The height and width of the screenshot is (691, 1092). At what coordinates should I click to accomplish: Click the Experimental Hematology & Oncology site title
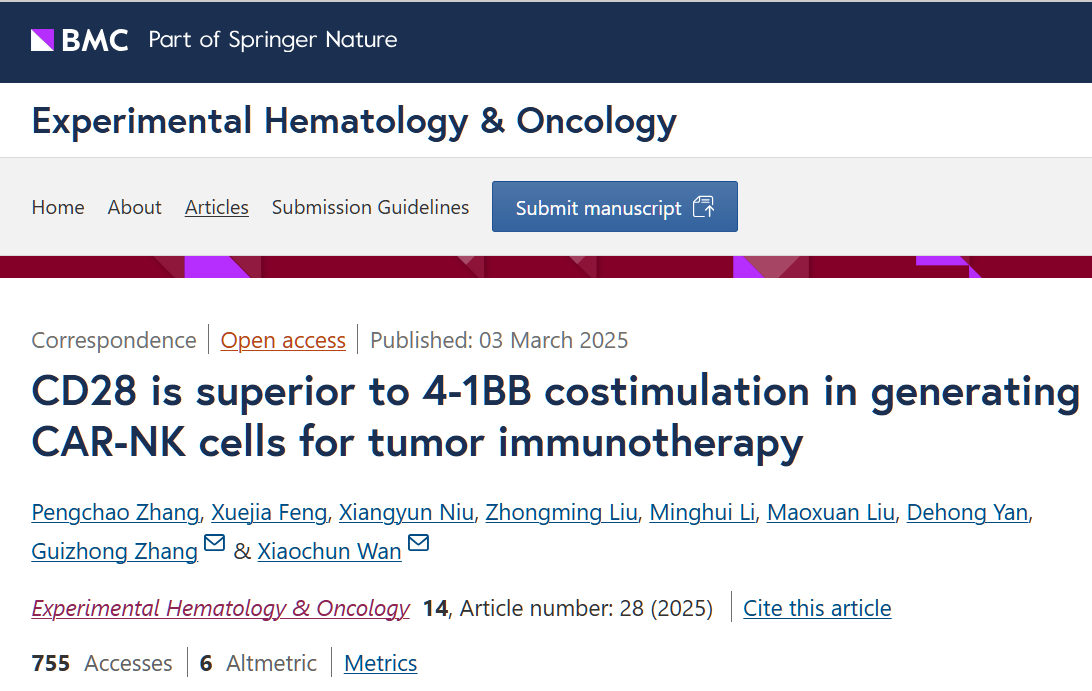coord(354,121)
